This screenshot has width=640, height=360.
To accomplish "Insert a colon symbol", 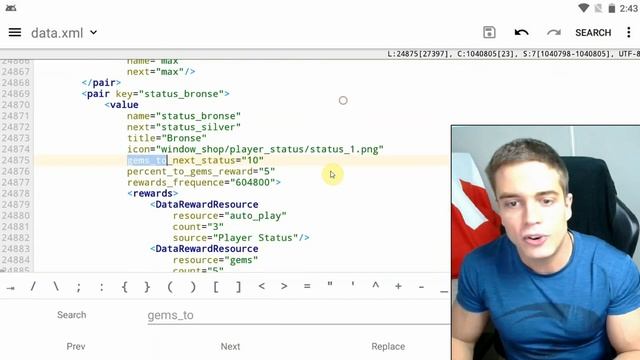I will point(101,287).
